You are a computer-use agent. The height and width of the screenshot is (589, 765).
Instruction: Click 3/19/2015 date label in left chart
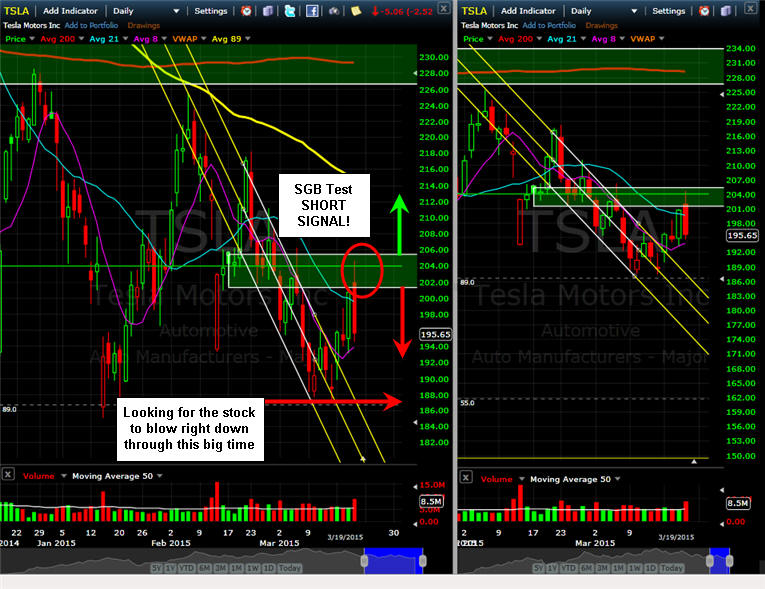345,537
